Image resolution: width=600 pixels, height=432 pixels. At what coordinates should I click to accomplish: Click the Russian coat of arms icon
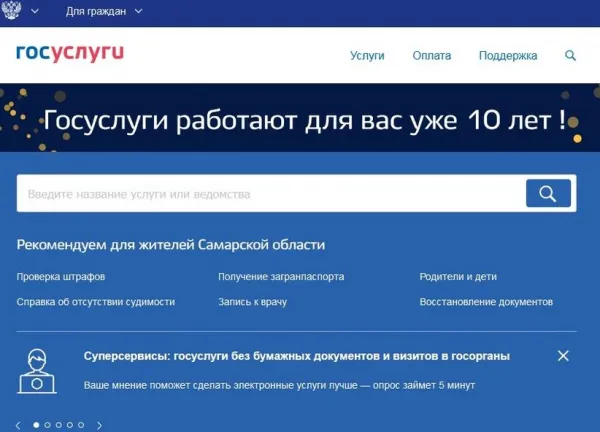[13, 12]
